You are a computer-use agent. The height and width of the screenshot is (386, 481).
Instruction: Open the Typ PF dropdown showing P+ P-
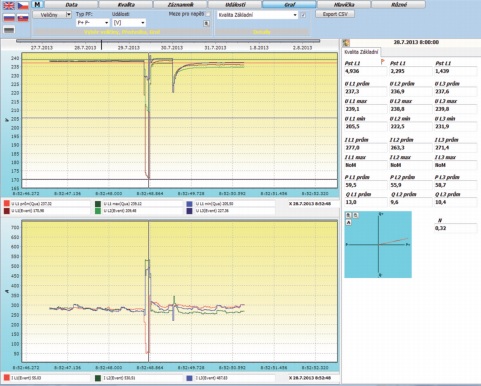[x=93, y=23]
